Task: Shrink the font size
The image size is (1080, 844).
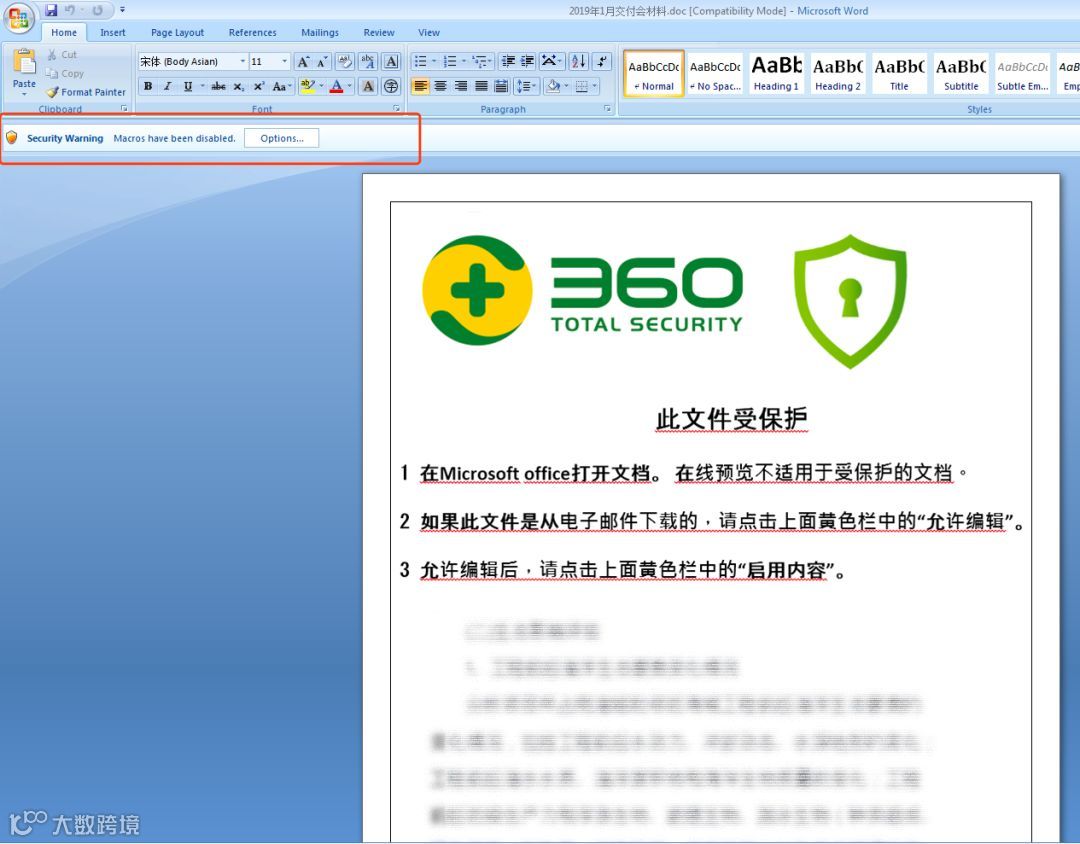Action: [x=322, y=62]
